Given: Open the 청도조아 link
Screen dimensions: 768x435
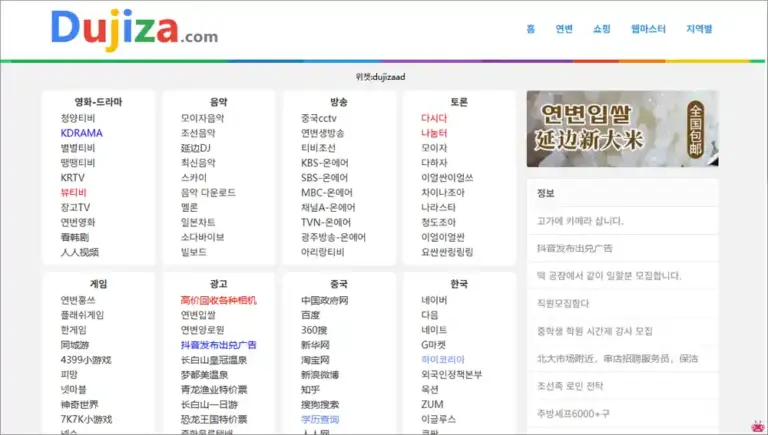Looking at the screenshot, I should (438, 222).
